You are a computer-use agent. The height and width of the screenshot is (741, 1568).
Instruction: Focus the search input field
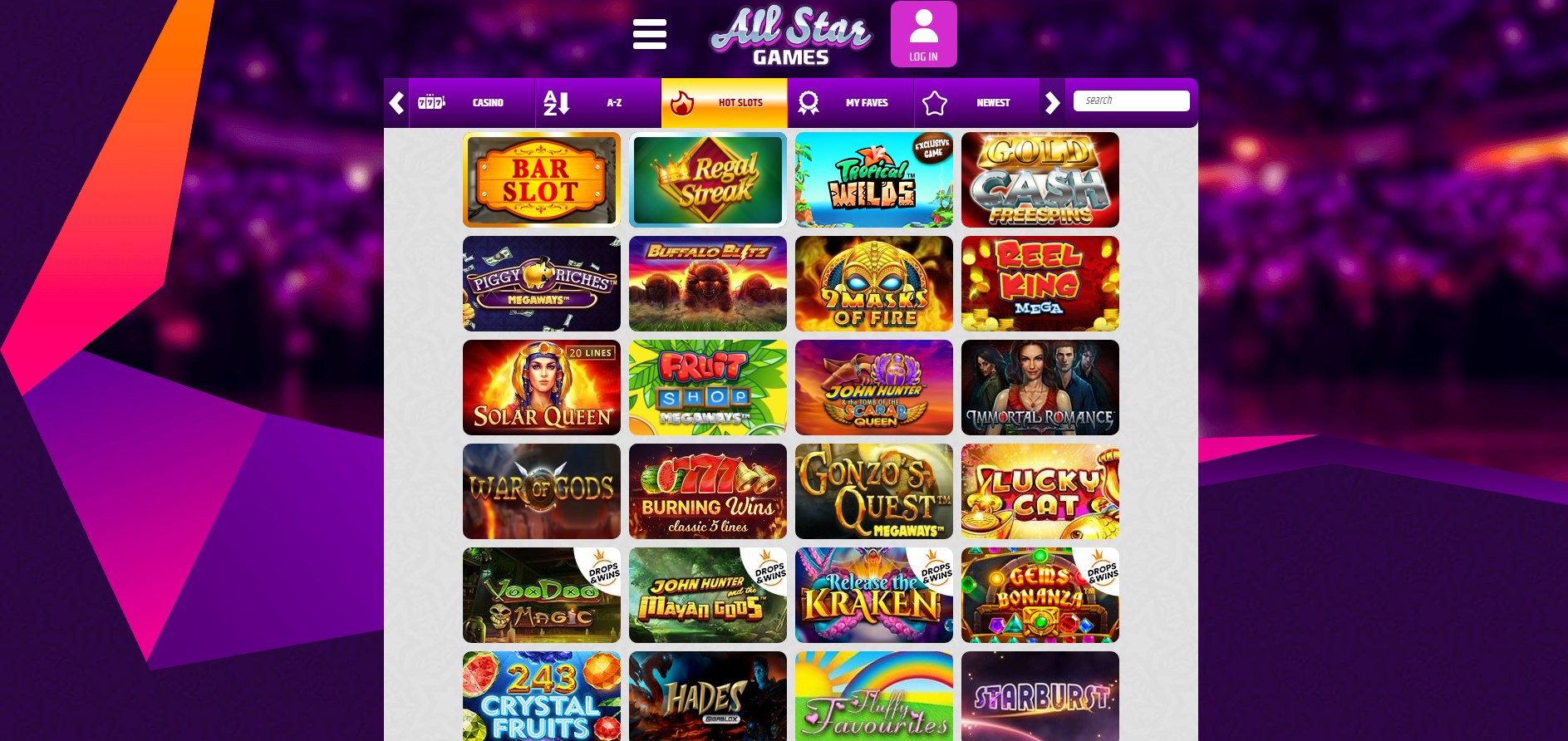pyautogui.click(x=1131, y=101)
